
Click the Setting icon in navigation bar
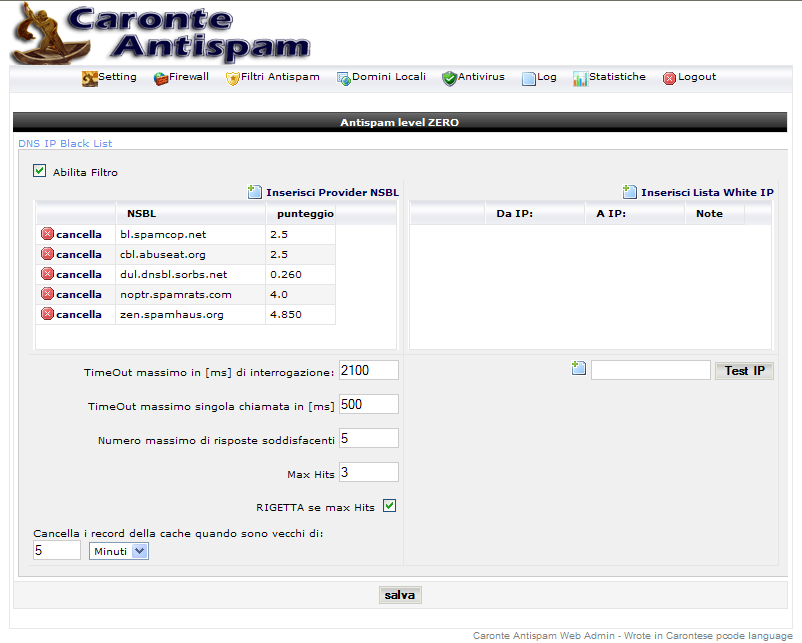[89, 78]
